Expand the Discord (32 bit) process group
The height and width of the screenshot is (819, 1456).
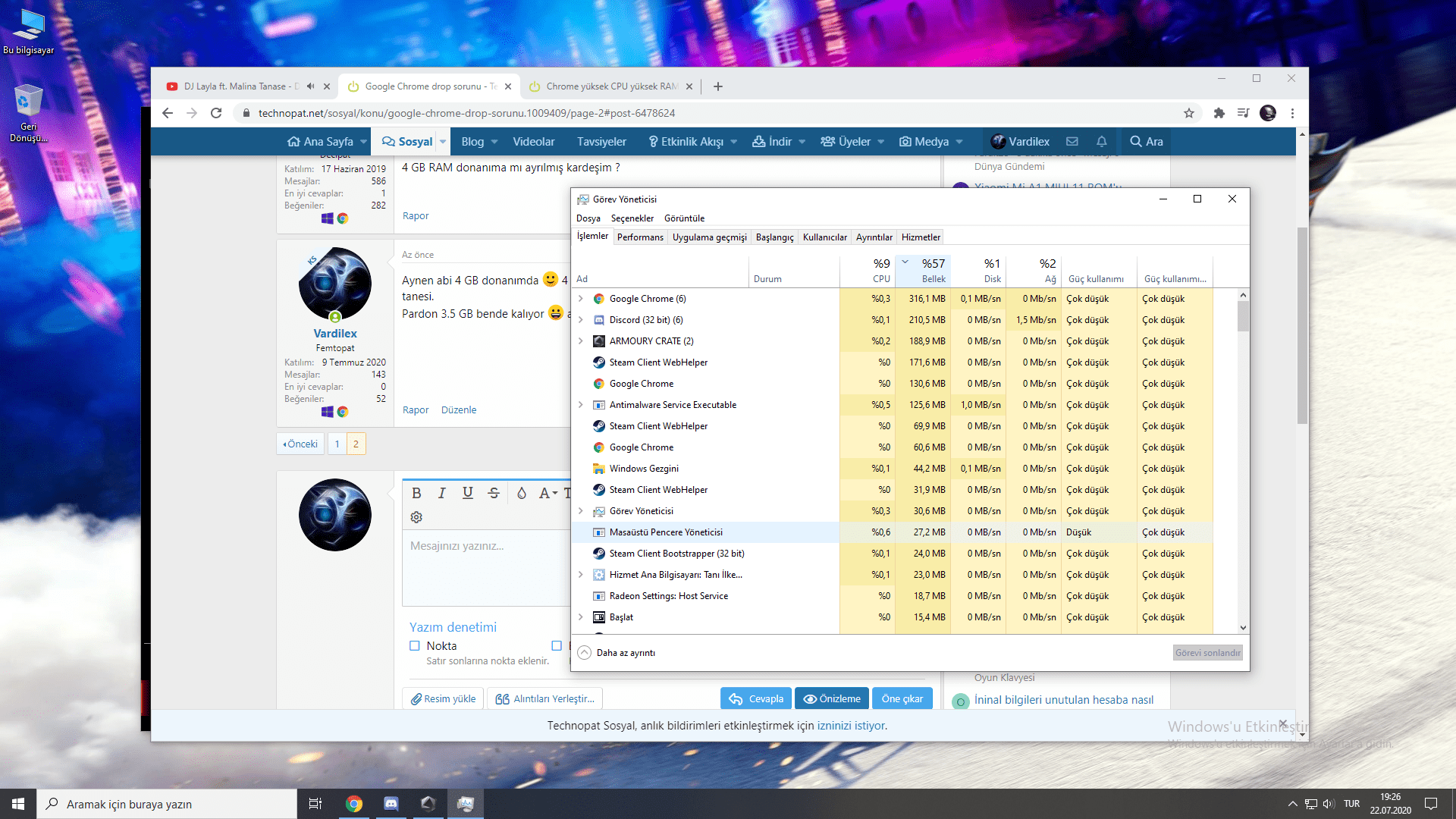581,320
